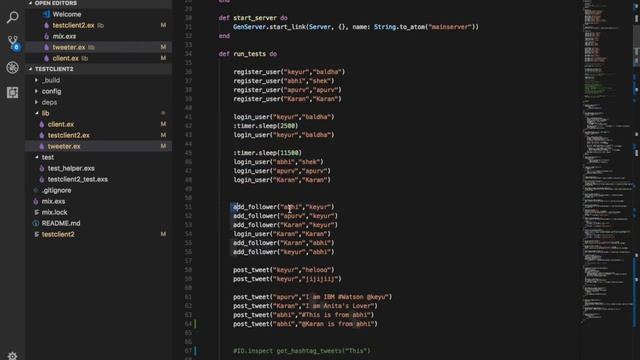Open test_helper.exs file

71,168
